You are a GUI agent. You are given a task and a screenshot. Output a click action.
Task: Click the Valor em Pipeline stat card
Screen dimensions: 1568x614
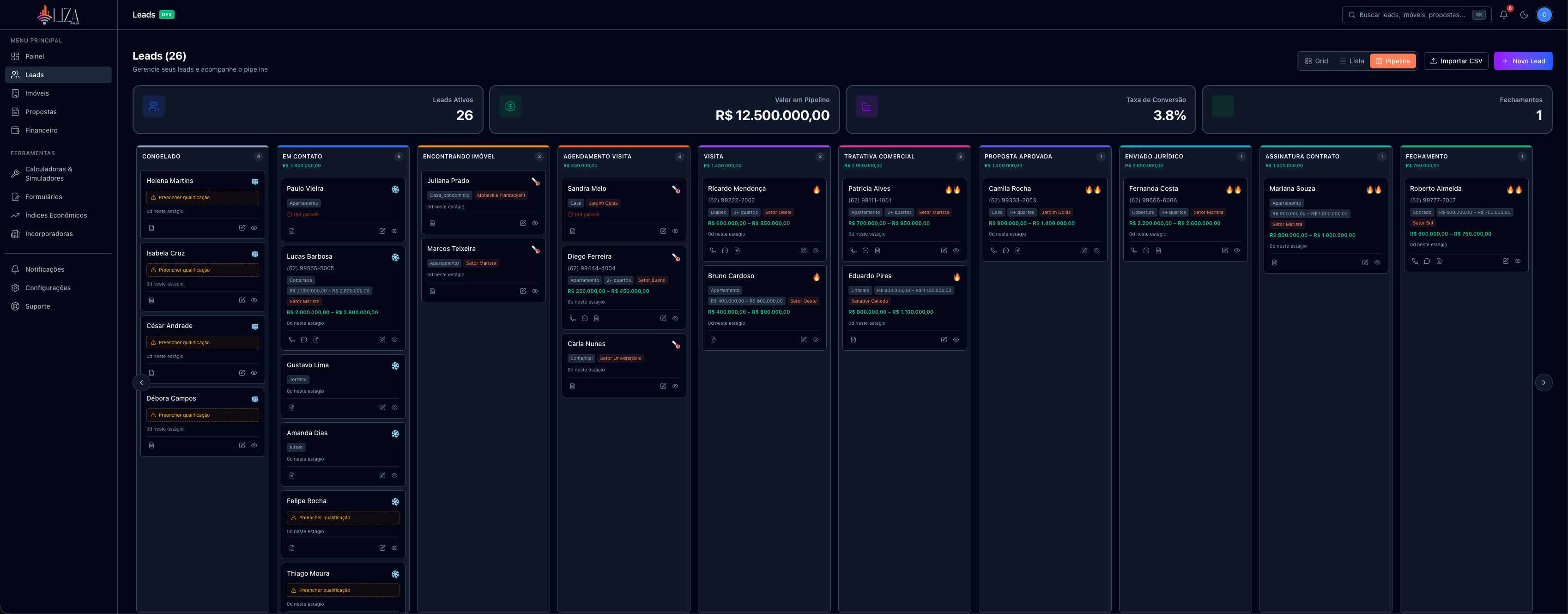(664, 109)
